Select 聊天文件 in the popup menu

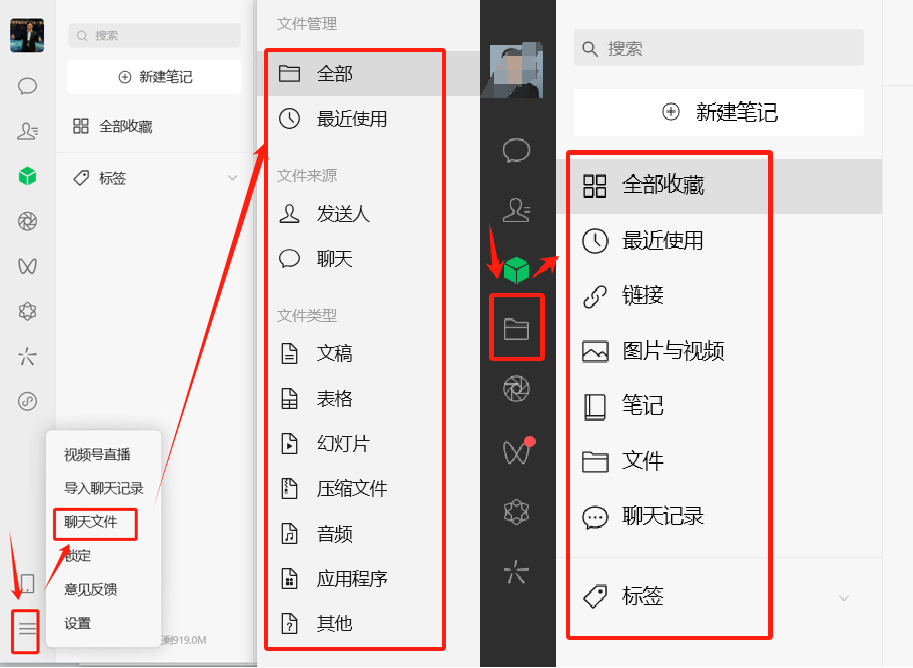coord(91,522)
